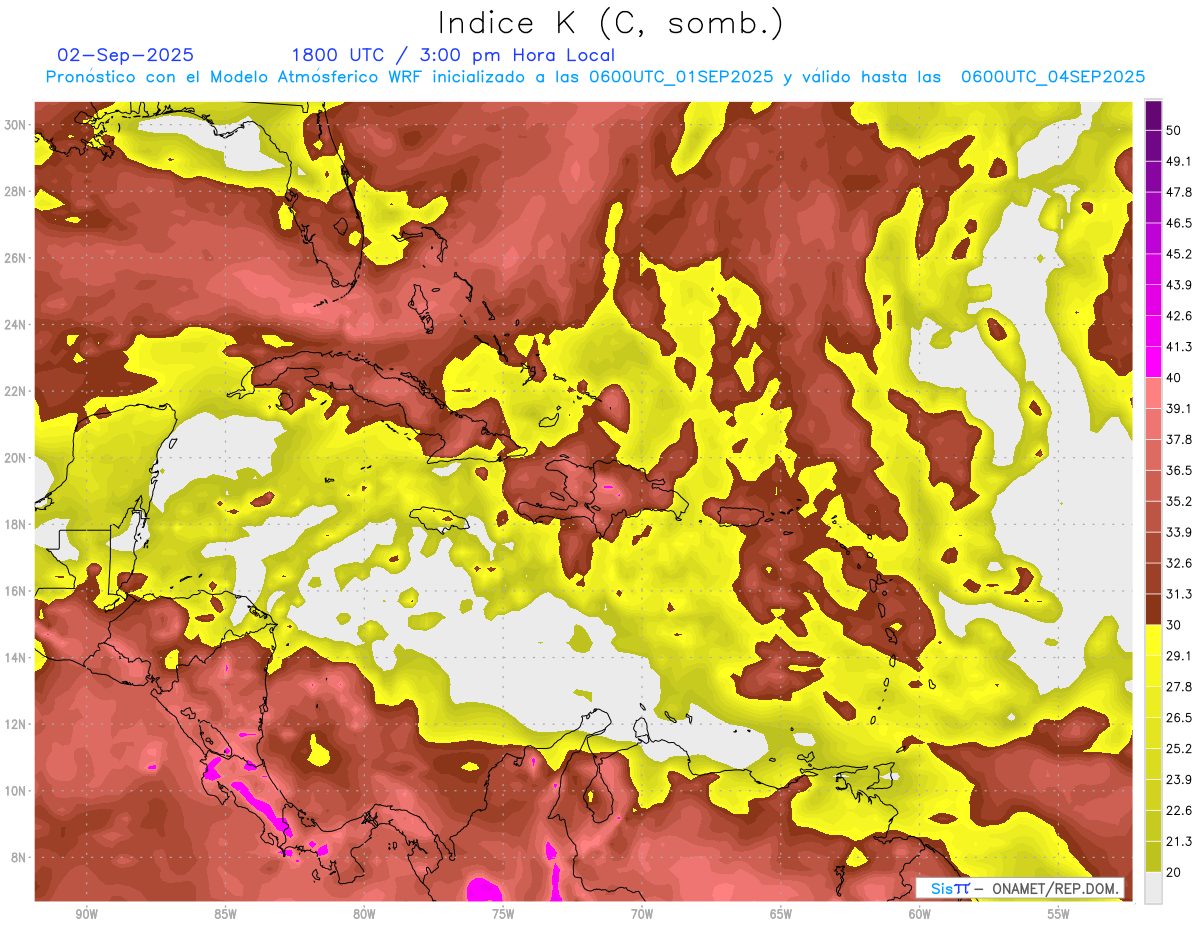
Task: Select the '28N' latitude label
Action: coord(16,191)
